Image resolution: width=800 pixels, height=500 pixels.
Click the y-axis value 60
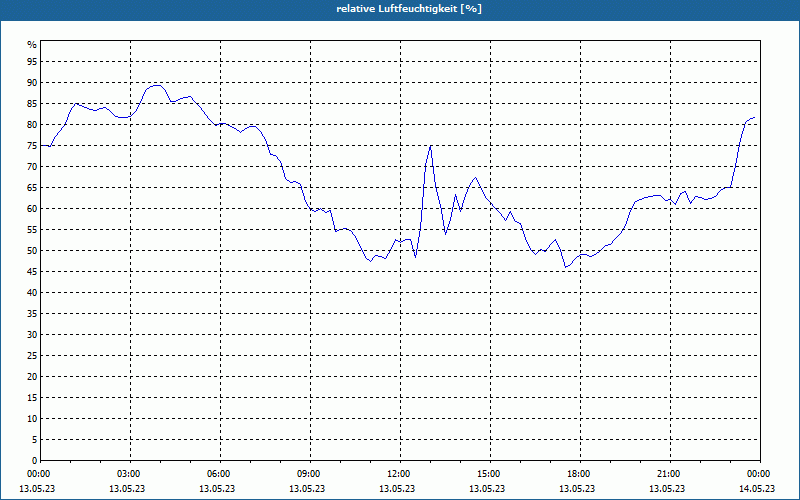point(32,209)
